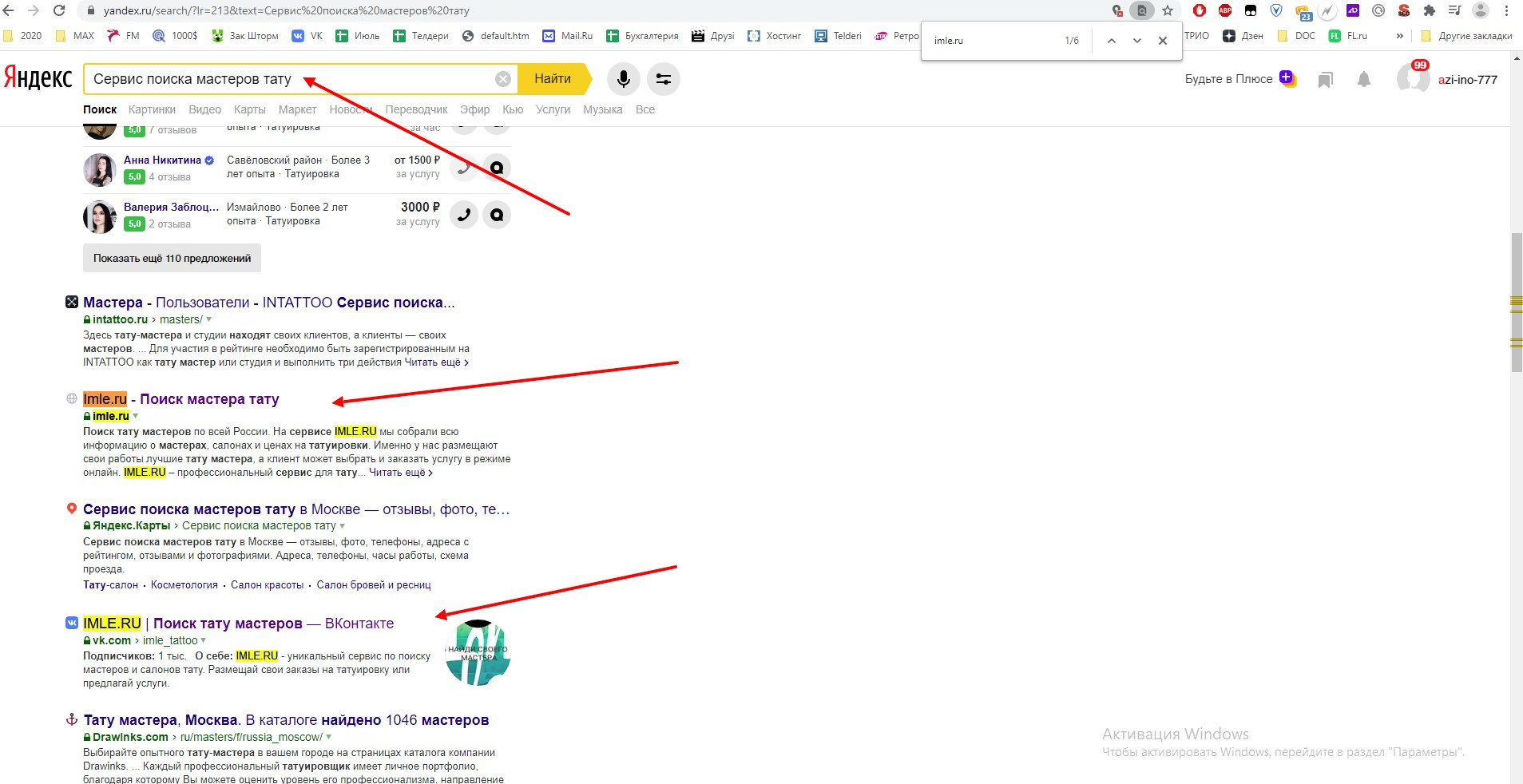The height and width of the screenshot is (784, 1523).
Task: Click the Косметология sitelink
Action: [x=184, y=585]
